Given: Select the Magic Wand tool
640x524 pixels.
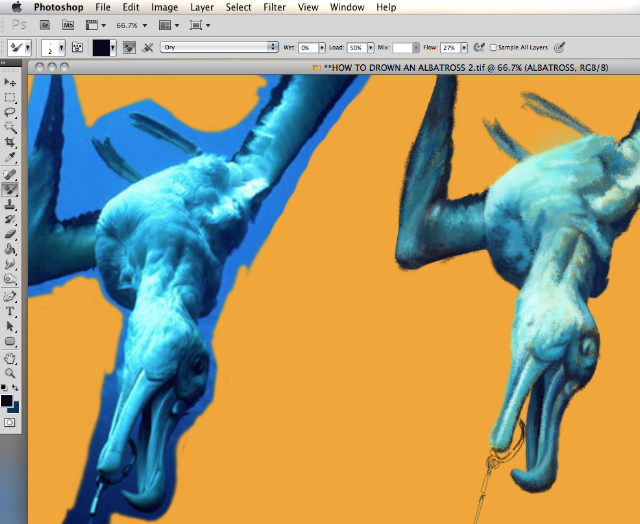Looking at the screenshot, I should pos(10,127).
